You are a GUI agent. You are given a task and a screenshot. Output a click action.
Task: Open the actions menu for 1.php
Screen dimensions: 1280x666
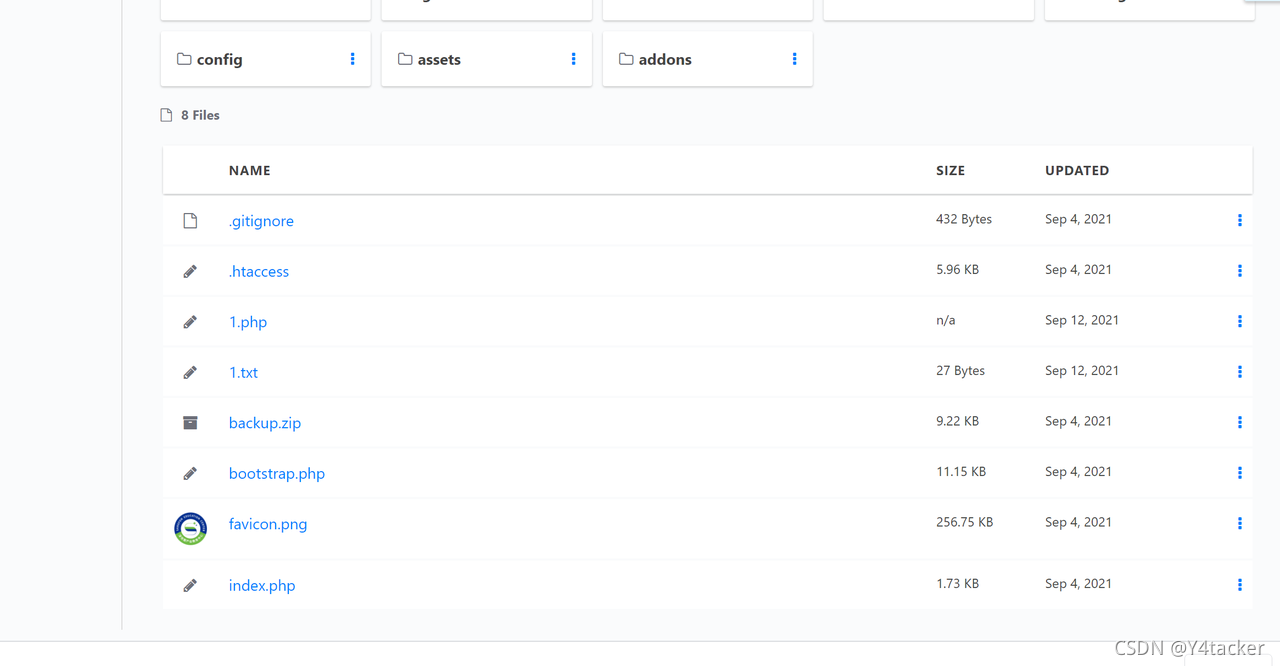pyautogui.click(x=1239, y=321)
